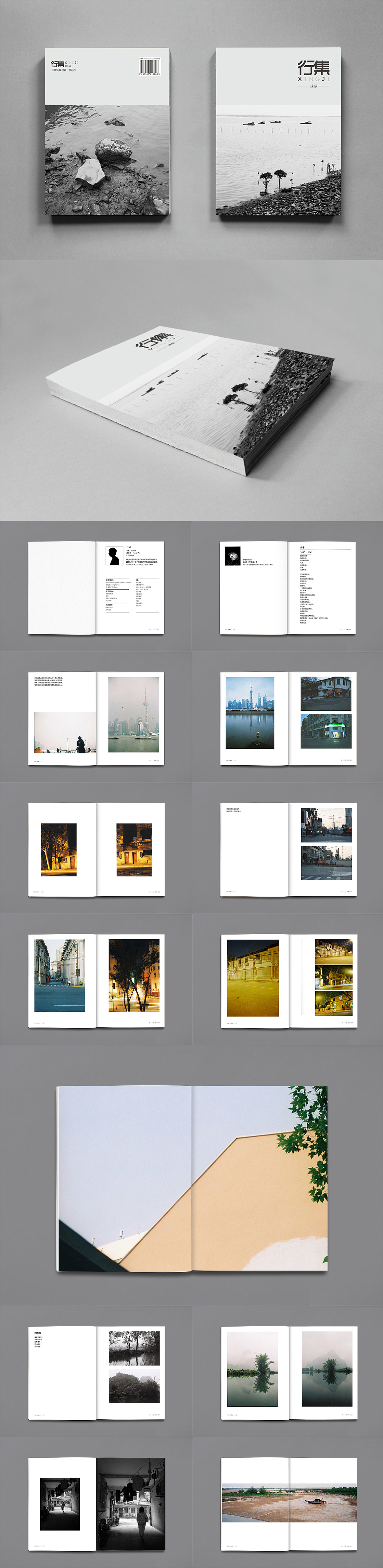Open the blue Shanghai skyline reflection photo
Image resolution: width=383 pixels, height=1568 pixels.
(x=250, y=713)
